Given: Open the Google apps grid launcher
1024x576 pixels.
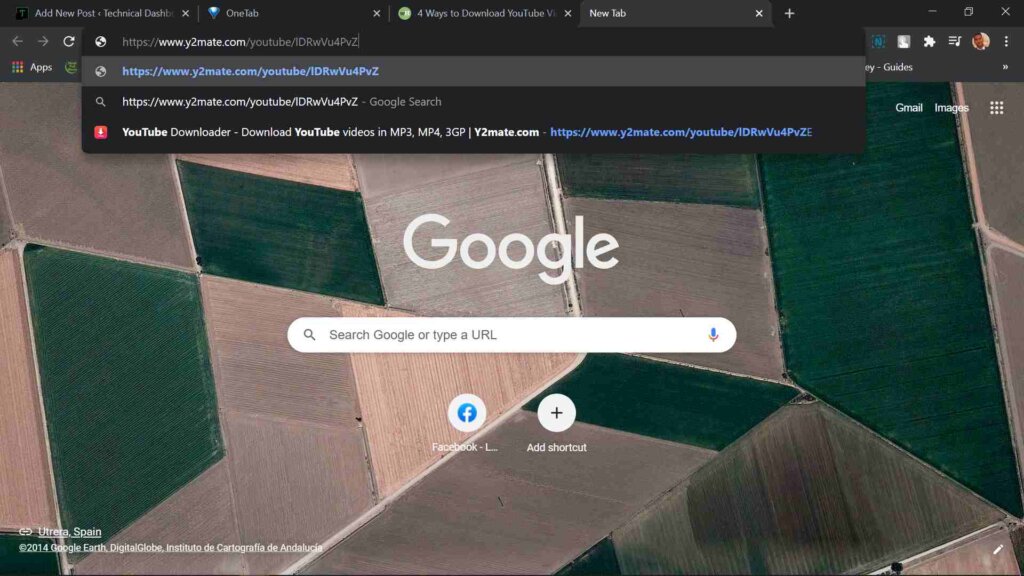Looking at the screenshot, I should (x=997, y=108).
